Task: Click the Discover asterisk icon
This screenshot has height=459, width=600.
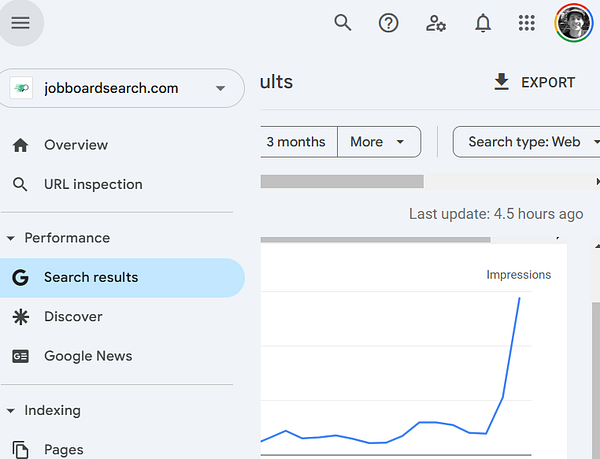Action: (x=20, y=317)
